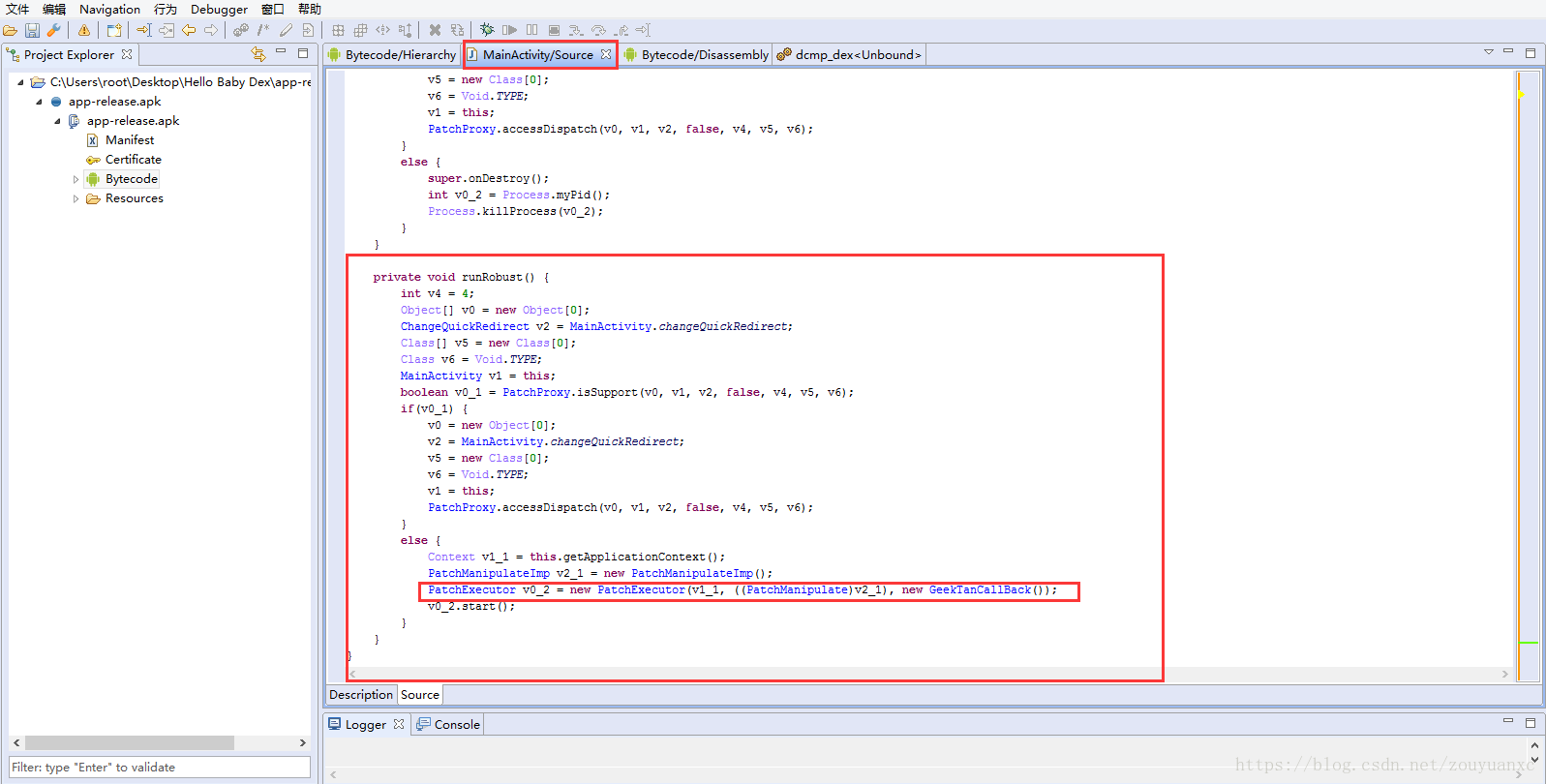Close the Project Explorer view tab

coord(127,54)
